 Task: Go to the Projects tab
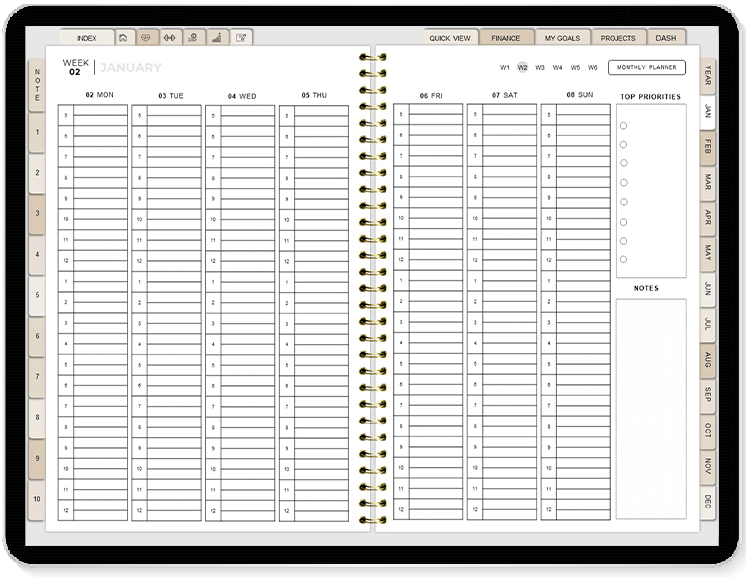(x=618, y=38)
